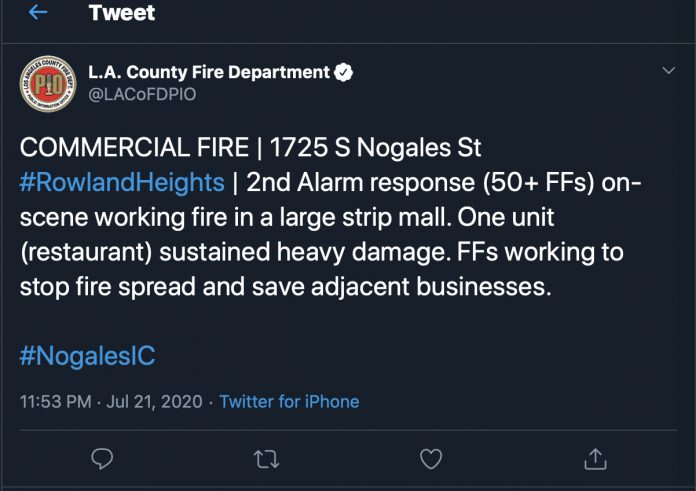Image resolution: width=696 pixels, height=491 pixels.
Task: Click the 11:53 PM timestamp
Action: point(55,402)
